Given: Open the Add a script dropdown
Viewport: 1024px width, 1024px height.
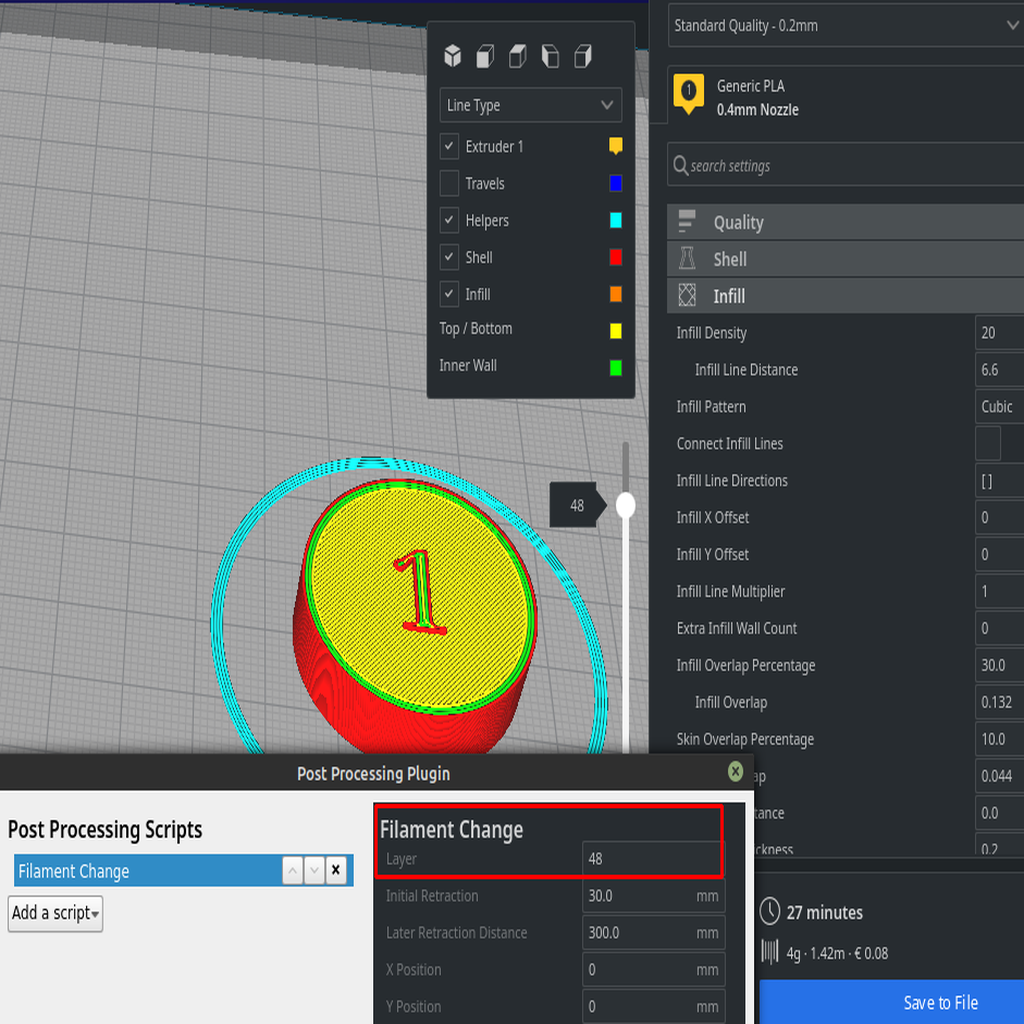Looking at the screenshot, I should 56,913.
